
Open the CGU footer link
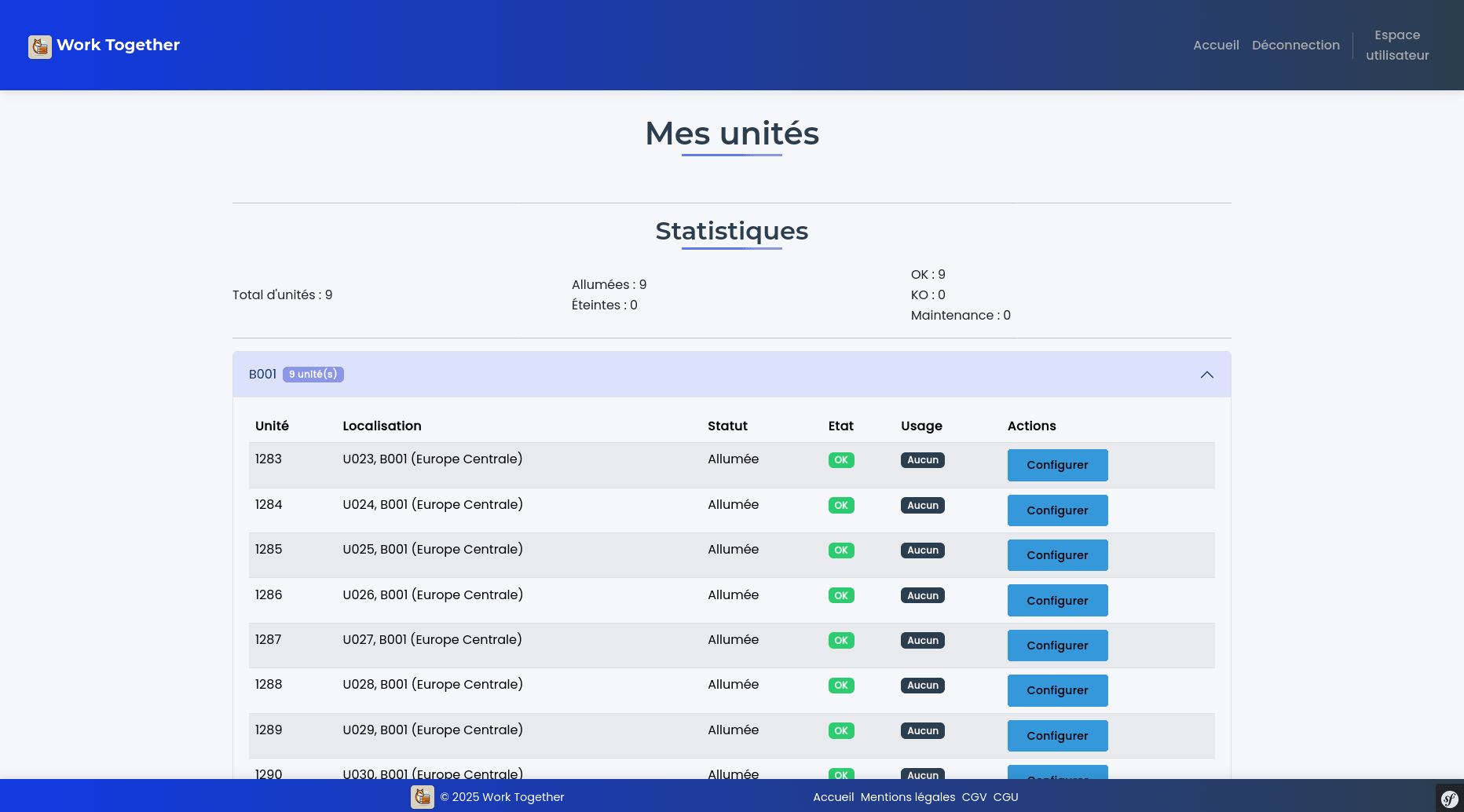click(1005, 797)
